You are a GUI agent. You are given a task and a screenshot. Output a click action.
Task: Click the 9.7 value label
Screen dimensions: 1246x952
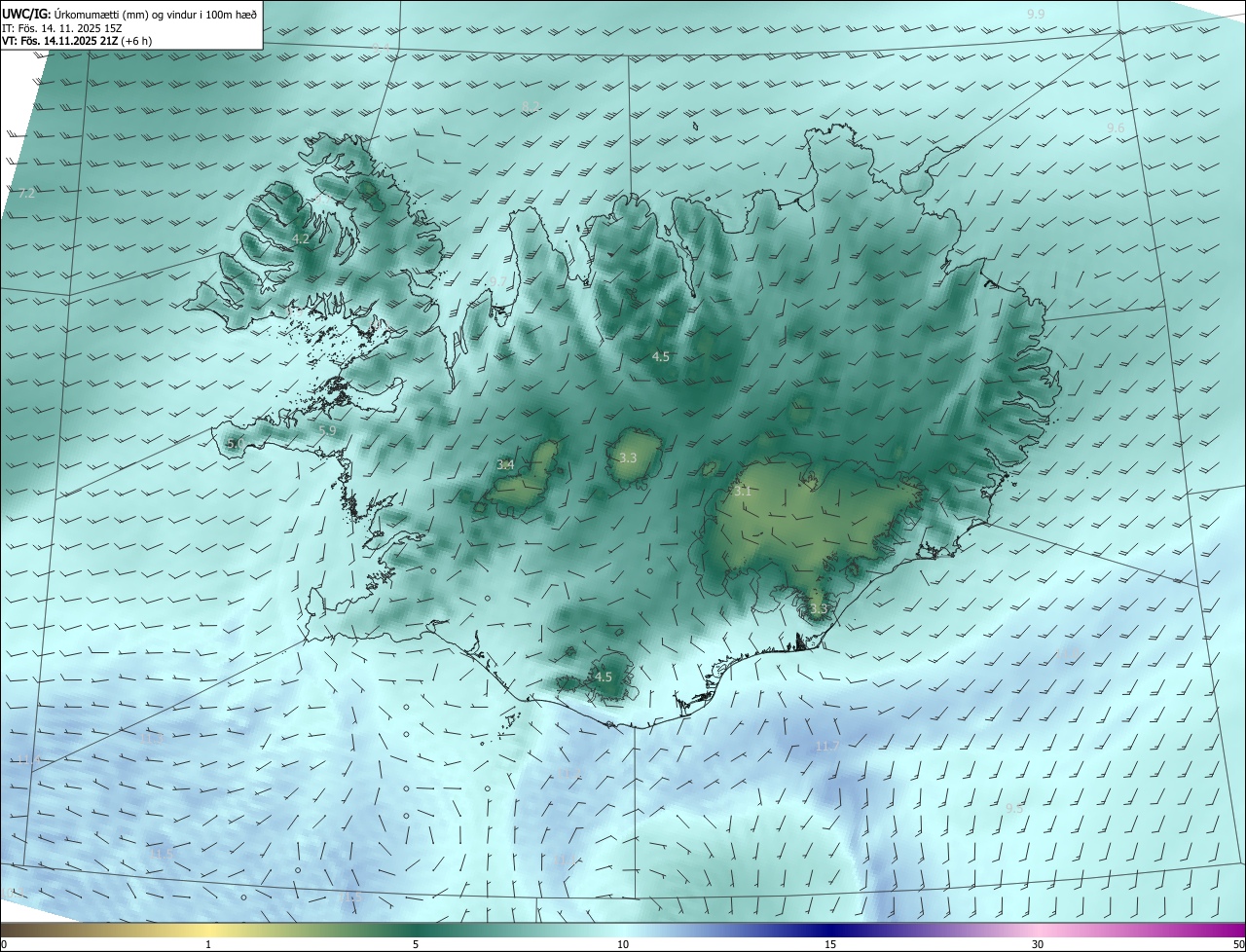point(496,281)
